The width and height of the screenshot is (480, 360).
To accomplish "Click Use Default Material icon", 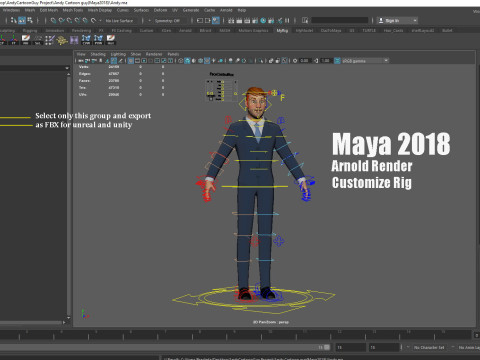I will point(194,61).
